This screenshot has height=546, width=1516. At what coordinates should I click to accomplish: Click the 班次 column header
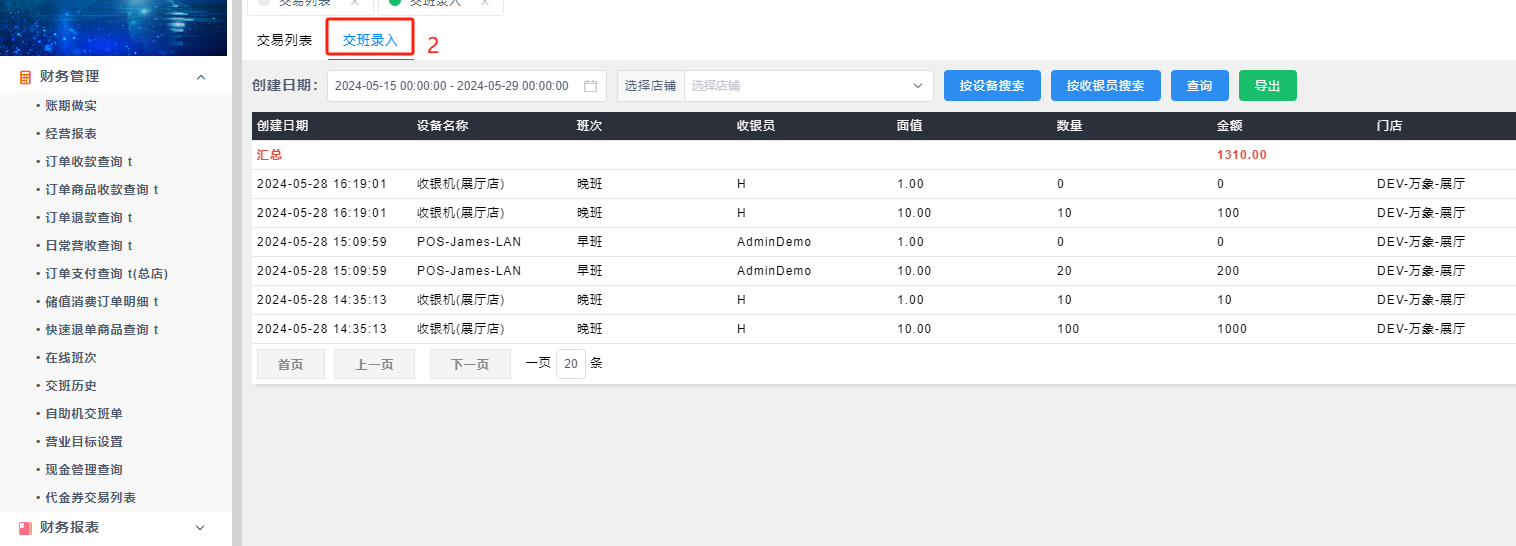(x=590, y=126)
